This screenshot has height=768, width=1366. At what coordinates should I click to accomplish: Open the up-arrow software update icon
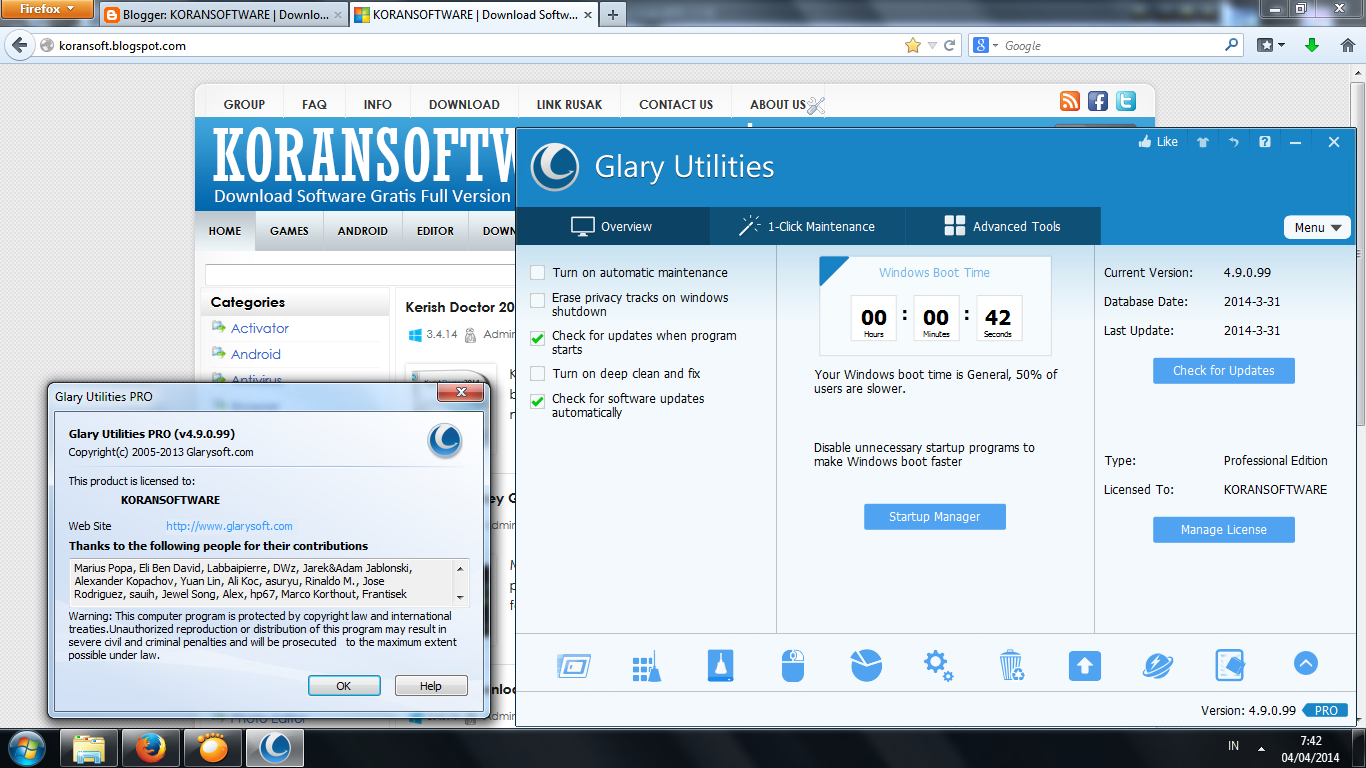(1085, 666)
